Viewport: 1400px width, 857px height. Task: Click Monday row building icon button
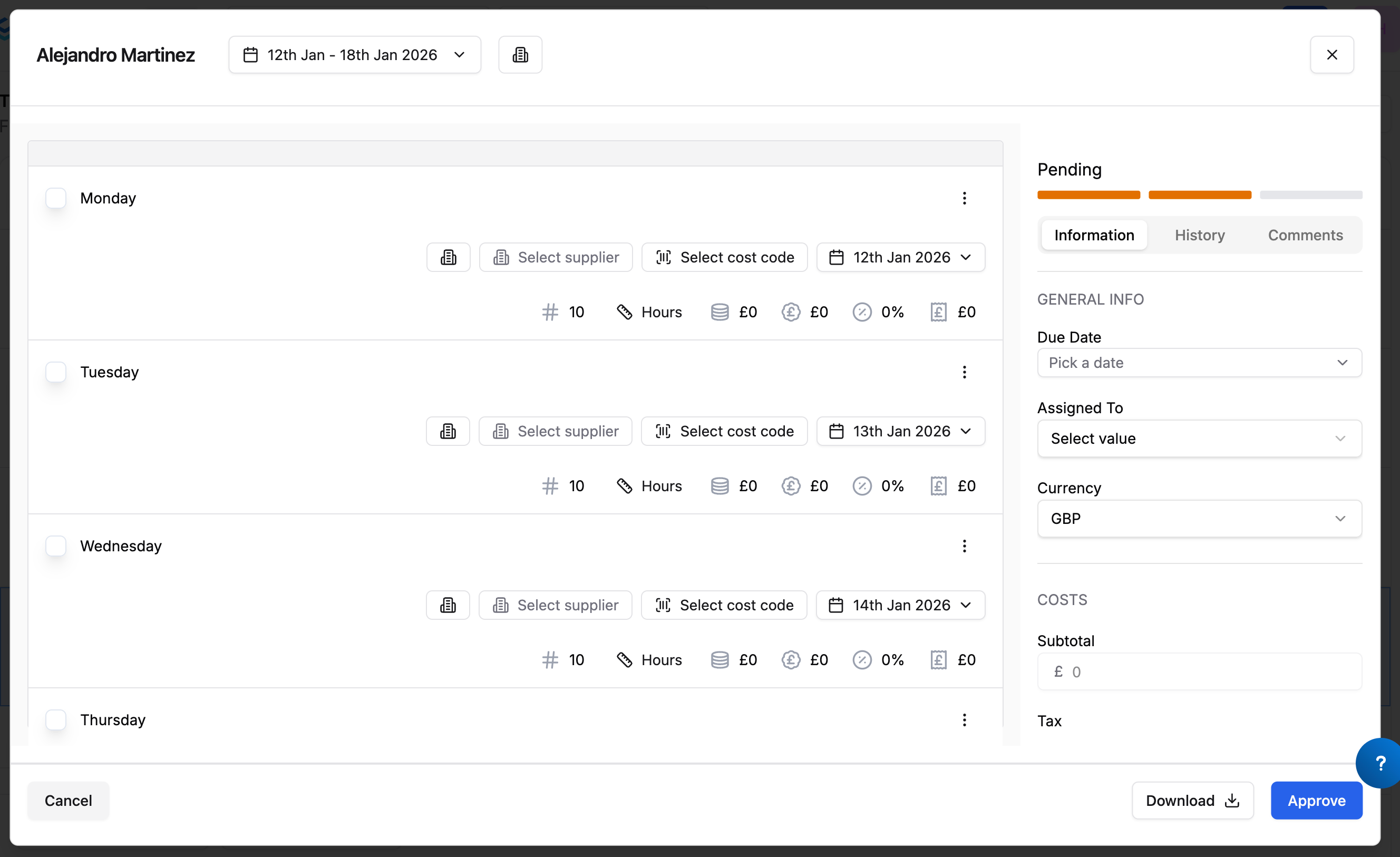[448, 257]
